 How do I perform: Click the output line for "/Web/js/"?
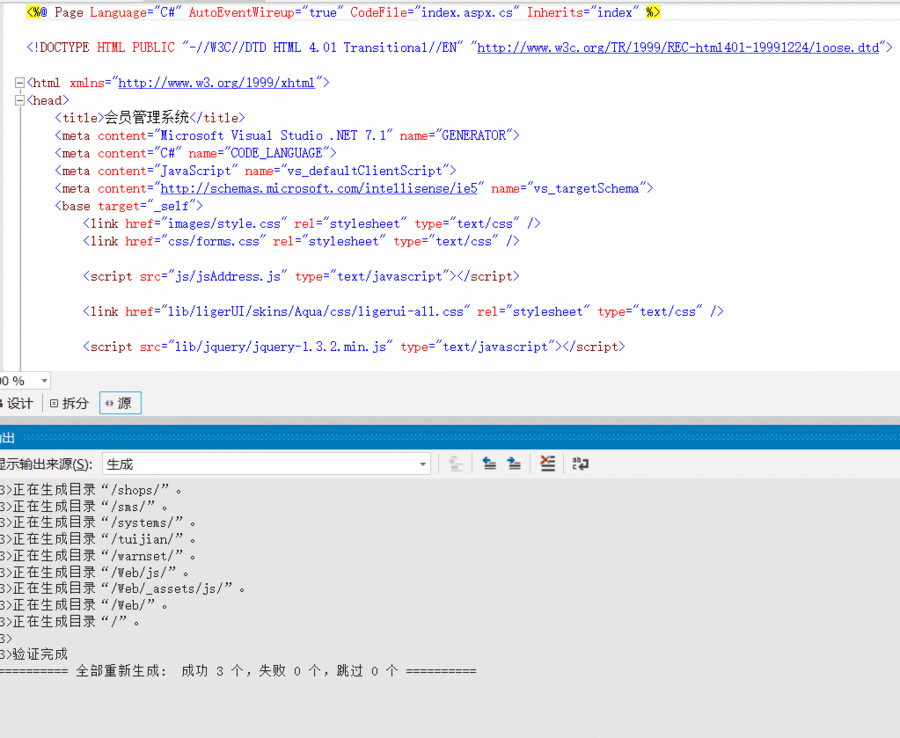click(94, 572)
